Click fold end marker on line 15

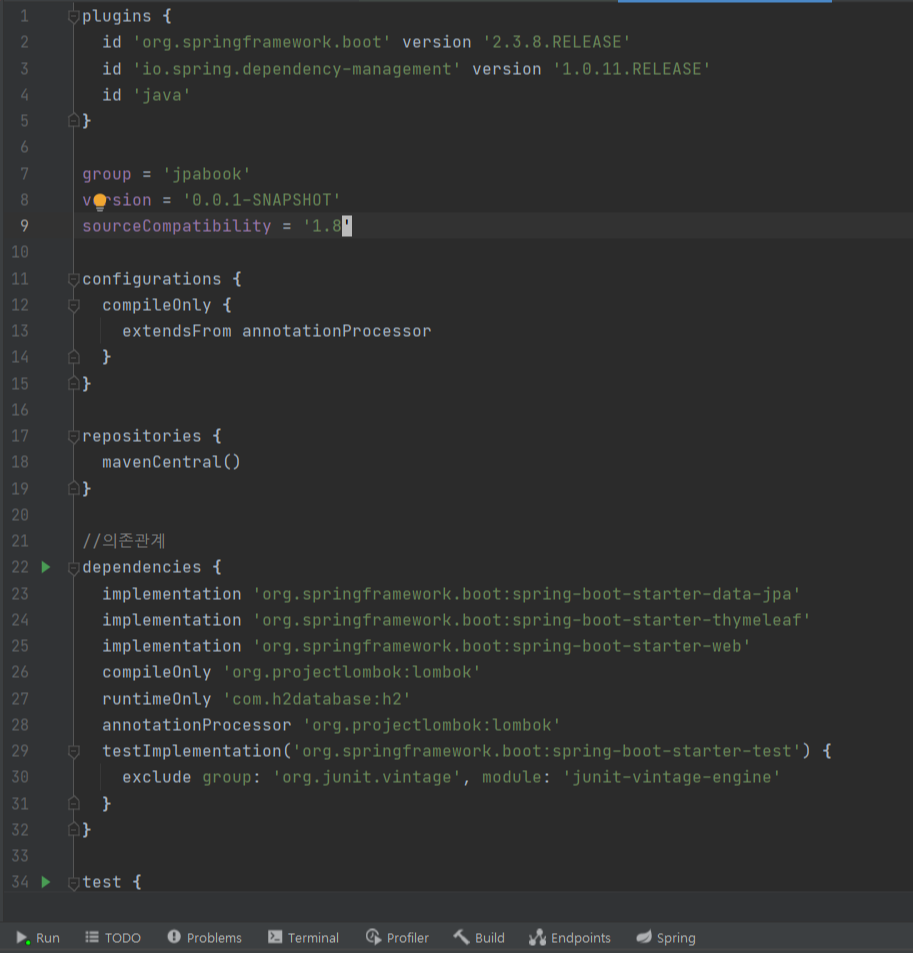click(x=74, y=384)
